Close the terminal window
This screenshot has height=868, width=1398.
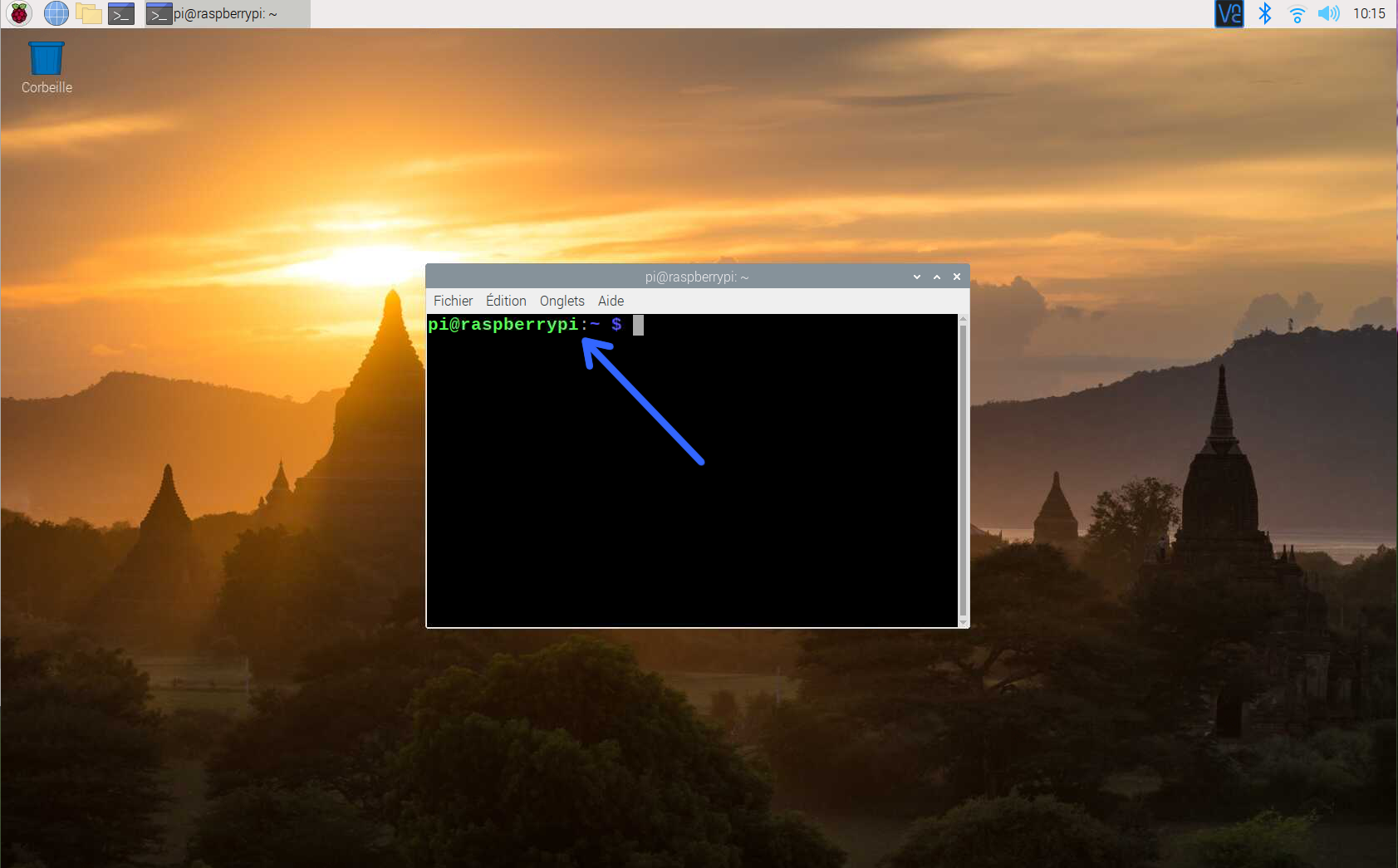pos(957,277)
